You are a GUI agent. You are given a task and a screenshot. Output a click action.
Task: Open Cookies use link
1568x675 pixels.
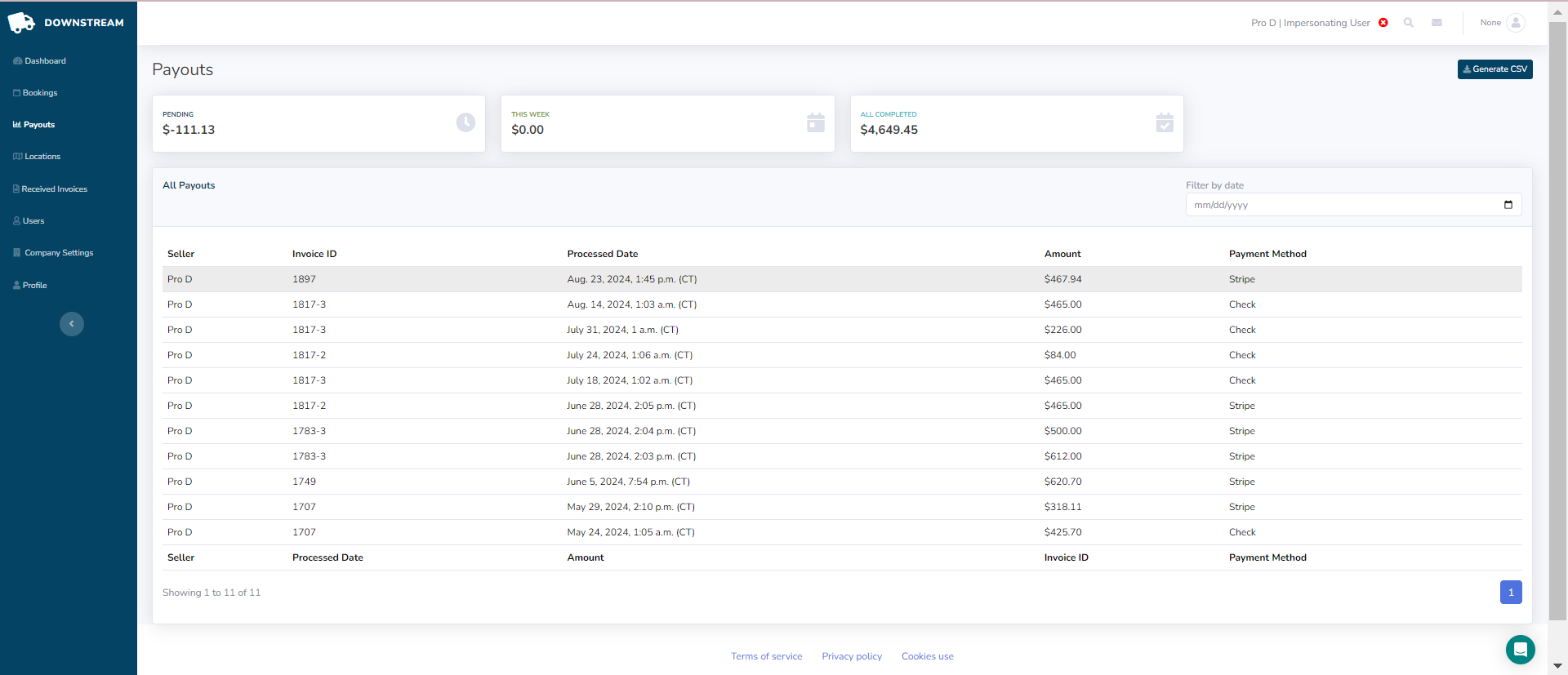tap(927, 656)
